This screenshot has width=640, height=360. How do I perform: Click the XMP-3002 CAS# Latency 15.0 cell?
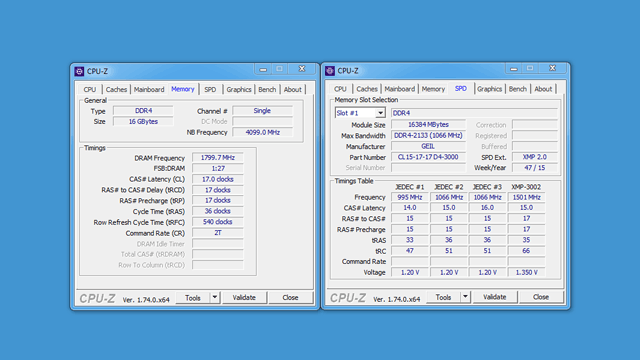527,208
